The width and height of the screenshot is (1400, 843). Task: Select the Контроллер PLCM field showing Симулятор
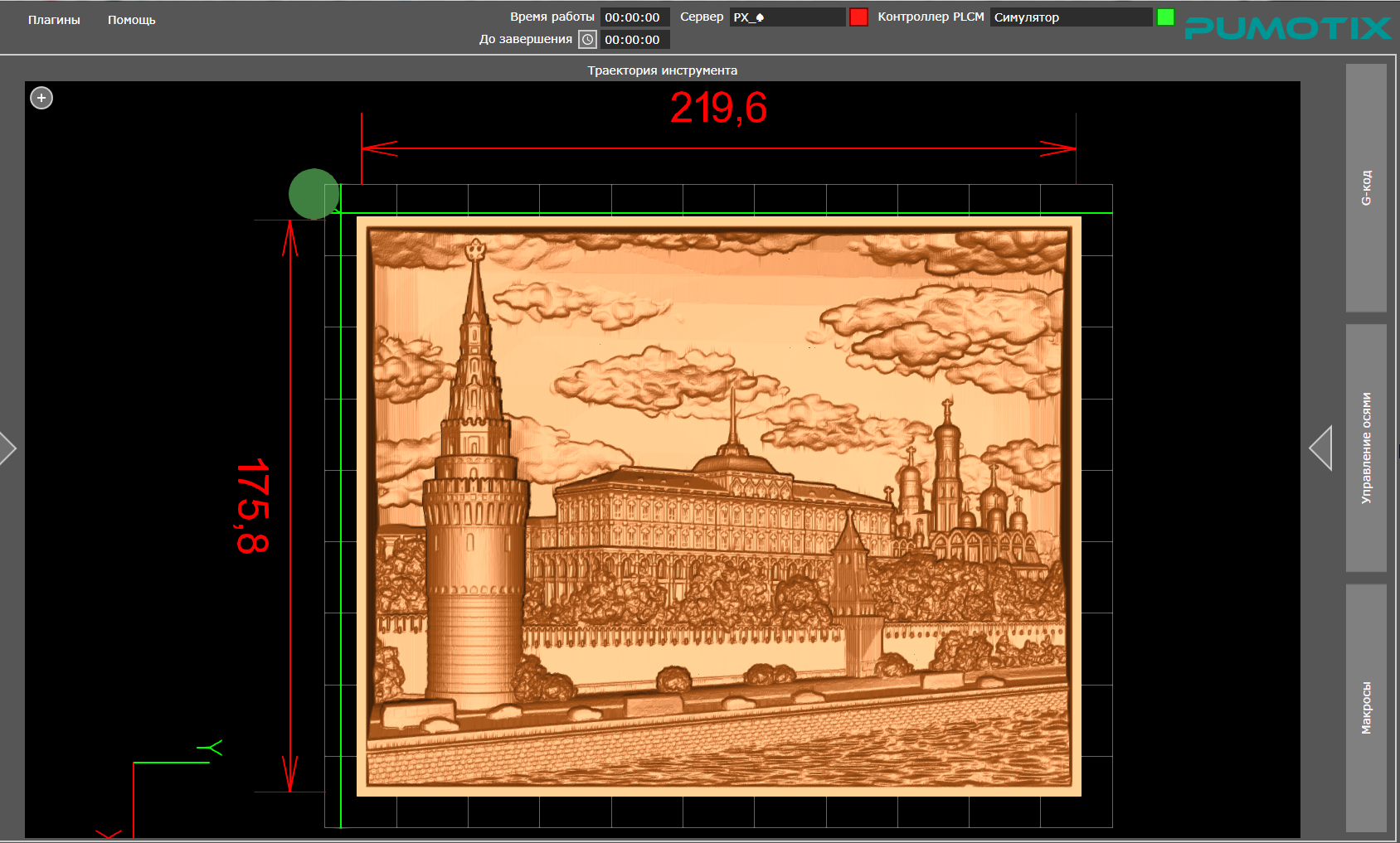coord(1071,17)
